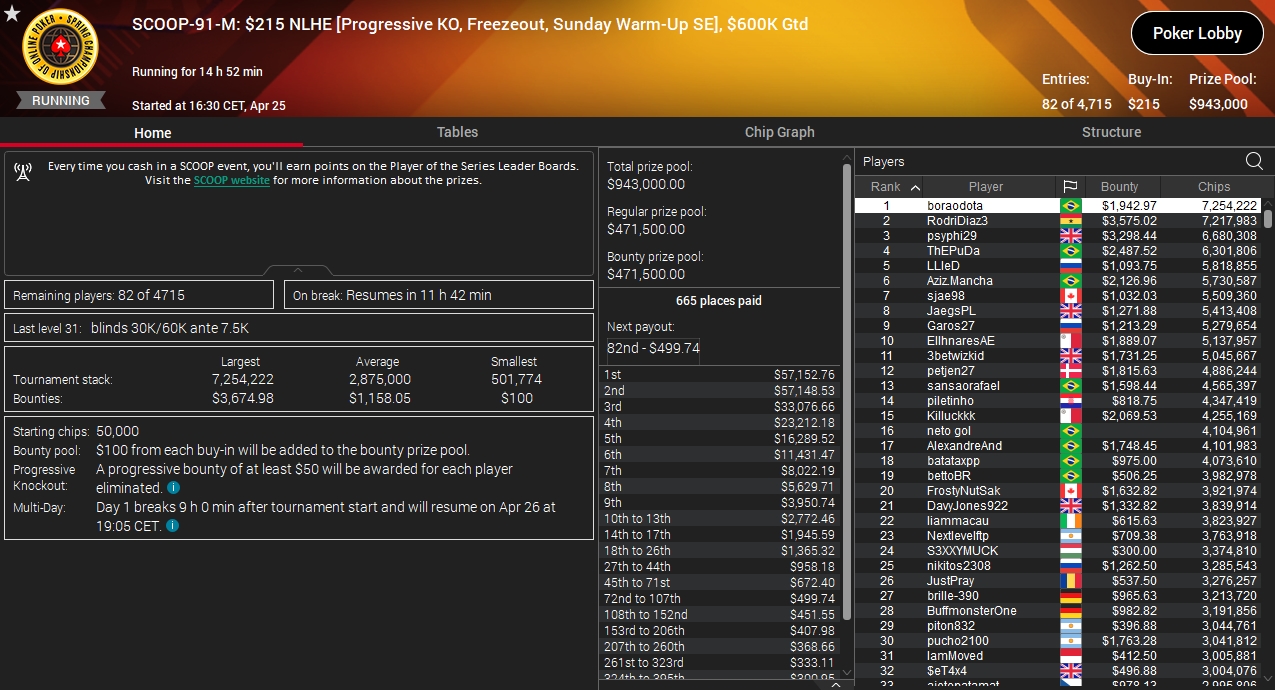The height and width of the screenshot is (690, 1275).
Task: Select player row 3betwizkid
Action: pos(1058,355)
